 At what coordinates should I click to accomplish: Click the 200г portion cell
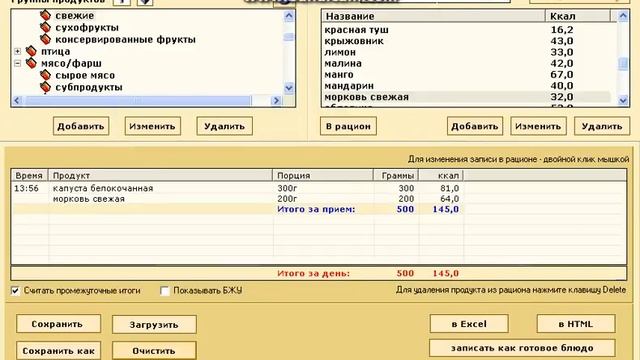(x=287, y=199)
